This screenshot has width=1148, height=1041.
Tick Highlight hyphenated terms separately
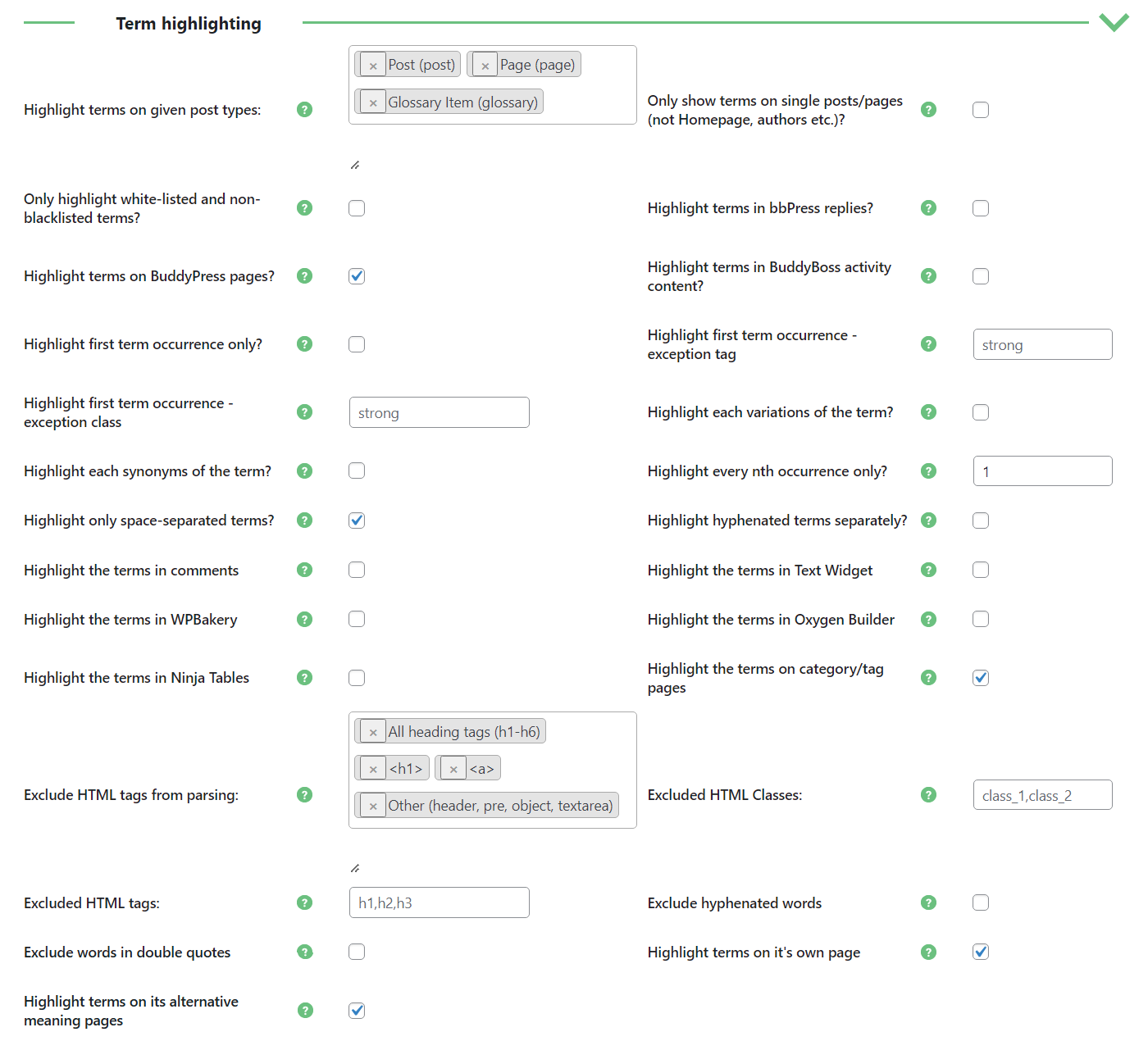[x=981, y=520]
